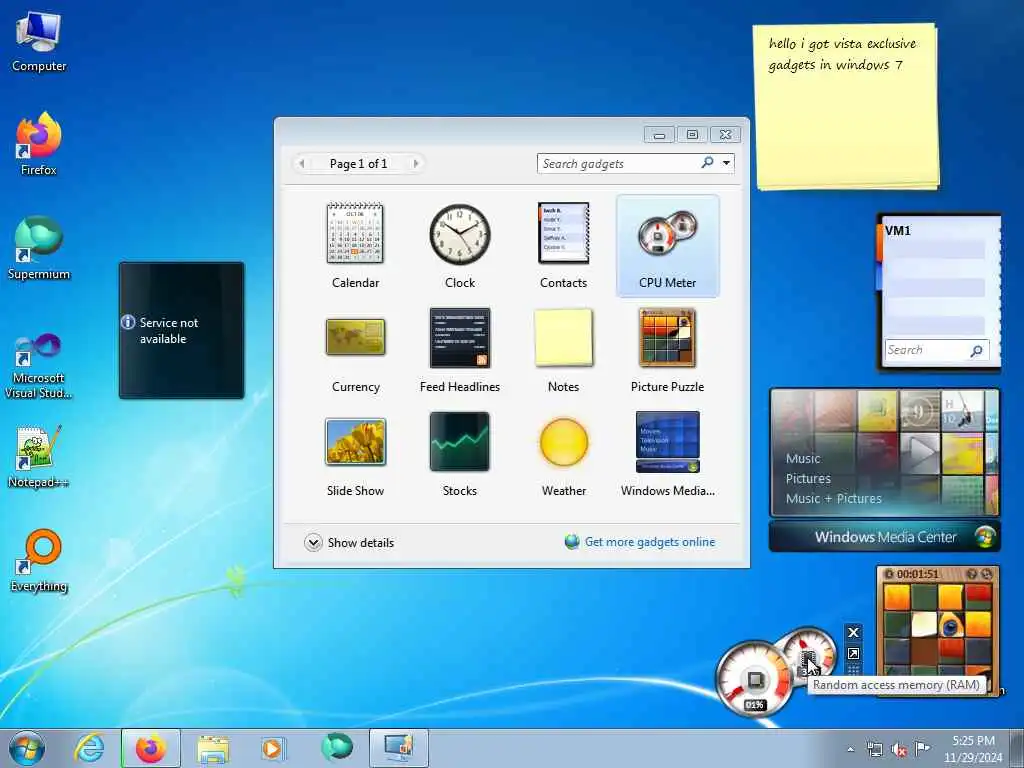Open the Action Center flag icon
The image size is (1024, 768).
point(922,749)
